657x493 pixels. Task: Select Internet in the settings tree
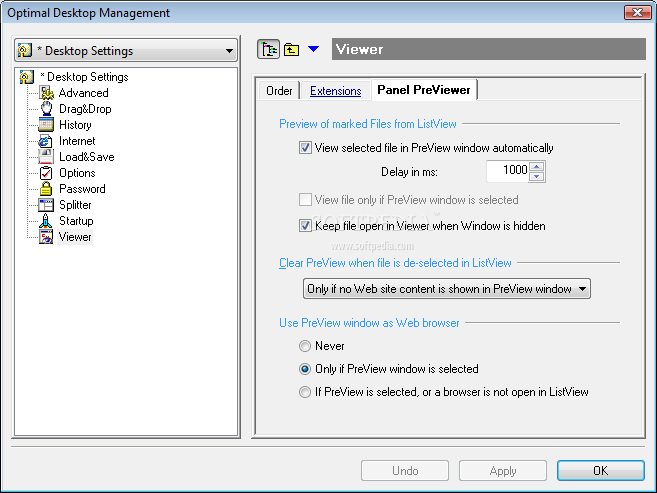(77, 141)
